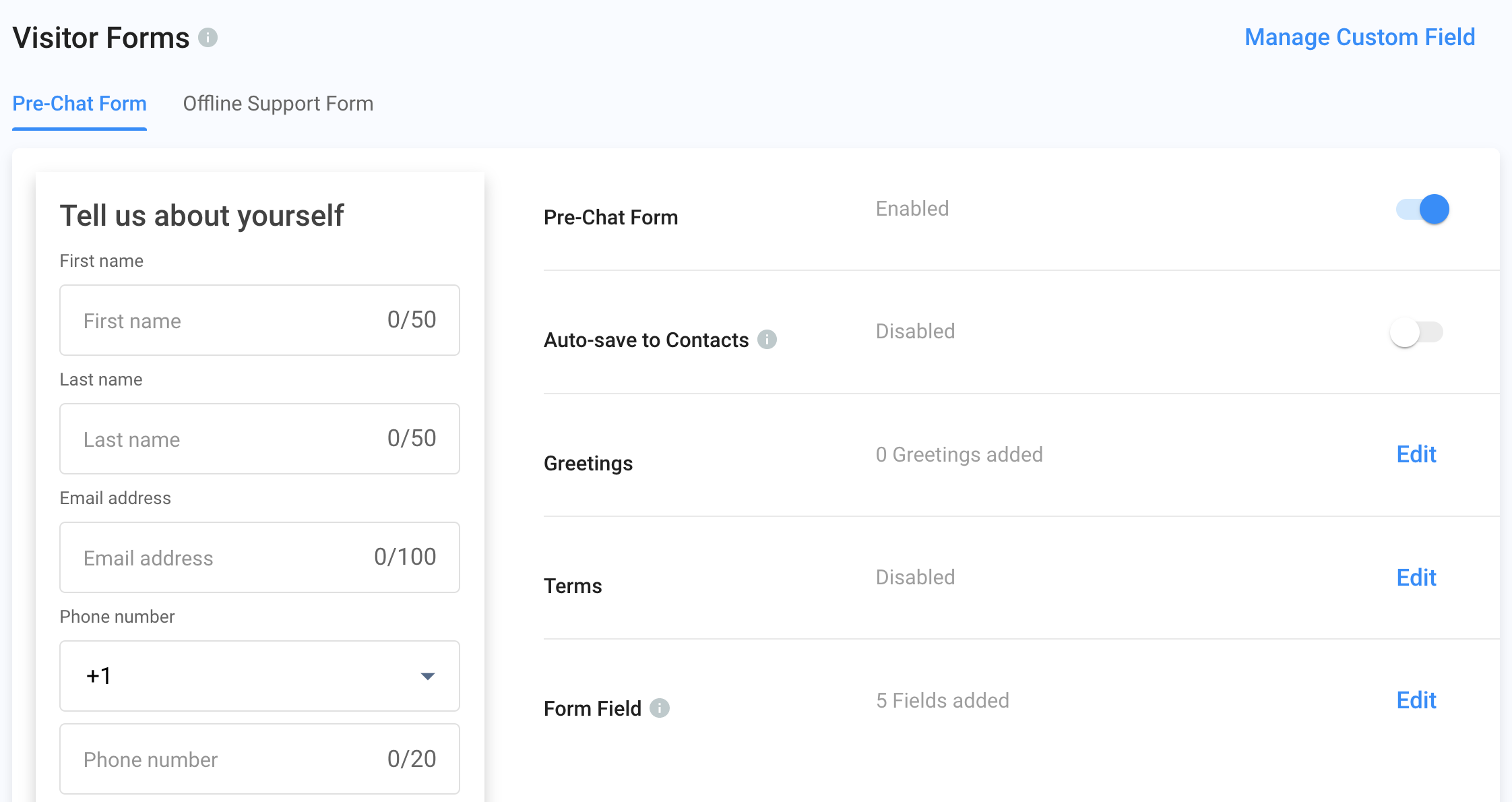Edit the Greetings setting

point(1416,454)
